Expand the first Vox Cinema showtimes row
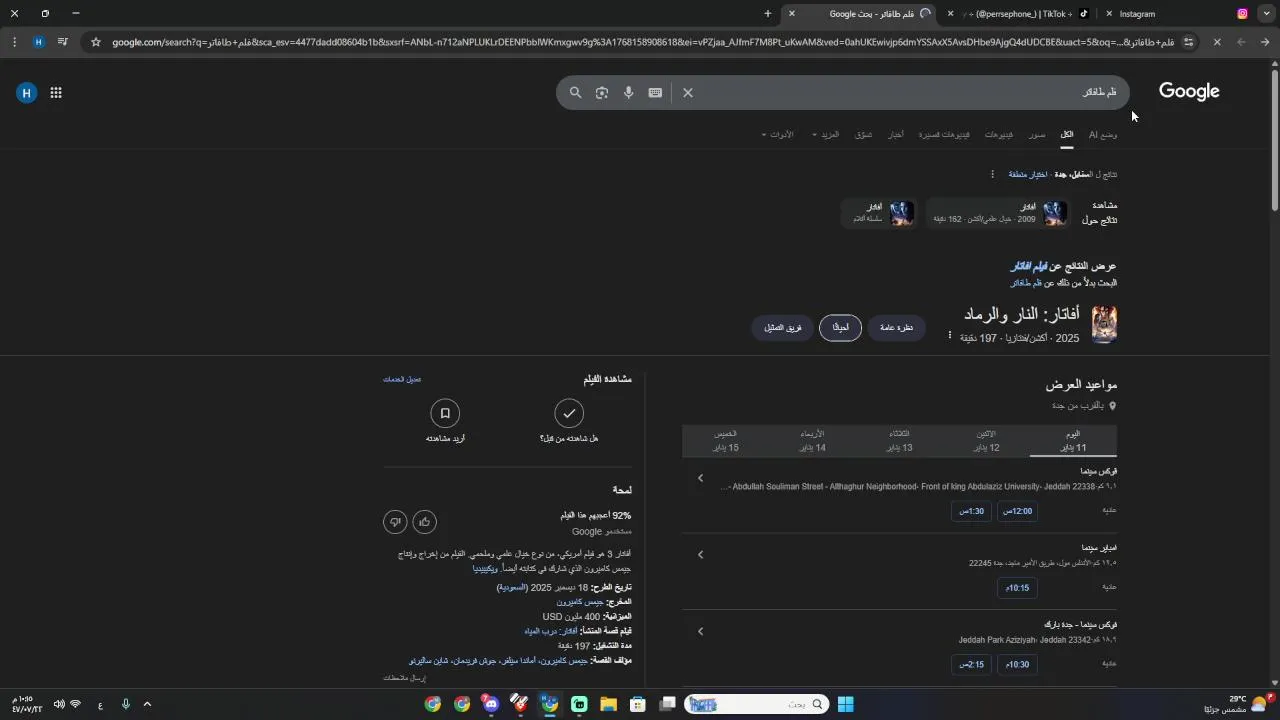Viewport: 1280px width, 720px height. point(700,478)
